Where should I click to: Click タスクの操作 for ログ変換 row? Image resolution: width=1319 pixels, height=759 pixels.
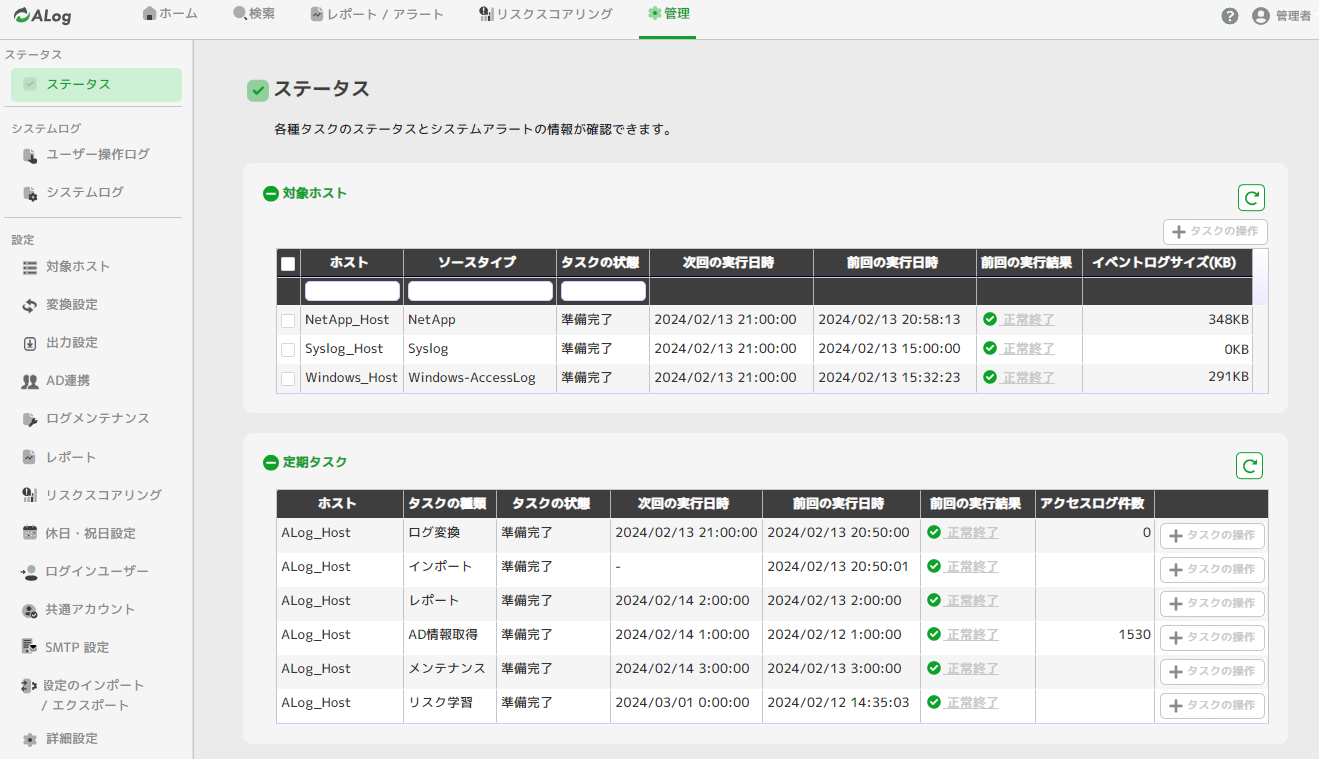[1212, 536]
